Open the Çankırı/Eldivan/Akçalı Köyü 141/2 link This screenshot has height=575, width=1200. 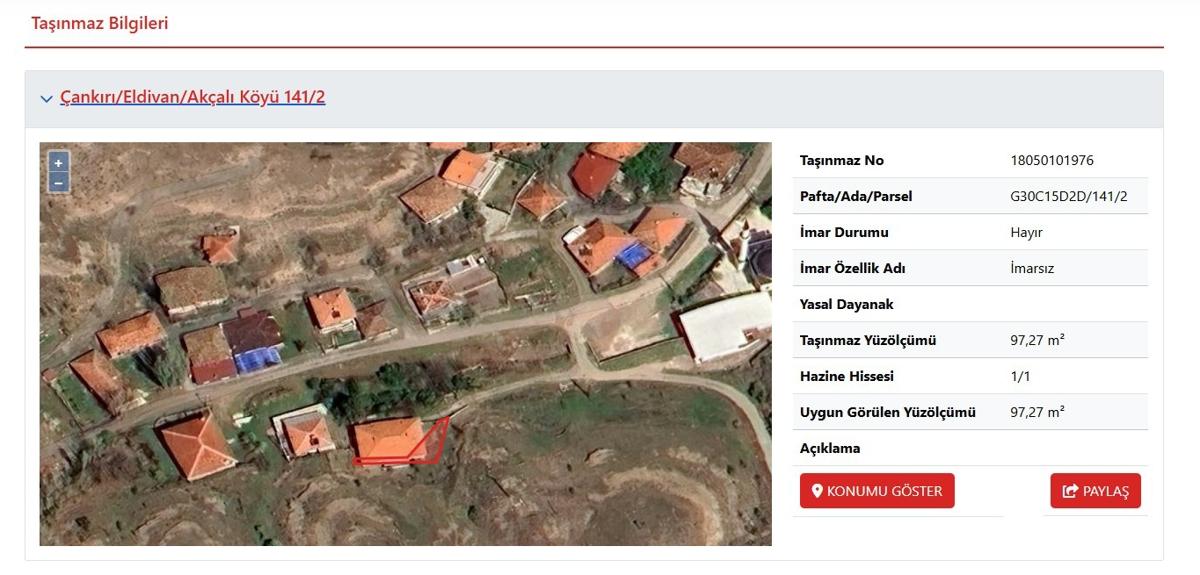click(192, 97)
